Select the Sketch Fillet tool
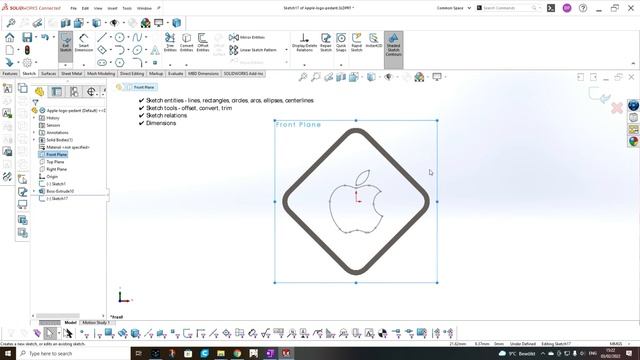This screenshot has height=360, width=640. pos(137,62)
